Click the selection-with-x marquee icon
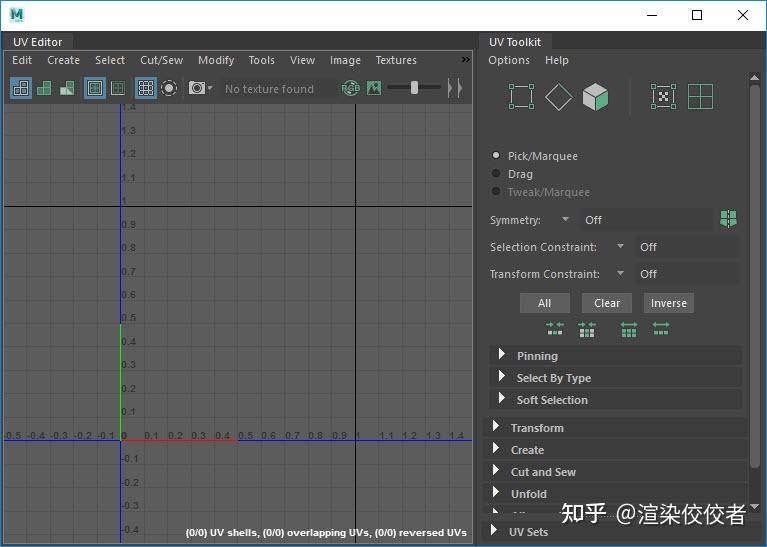Image resolution: width=767 pixels, height=547 pixels. [663, 96]
